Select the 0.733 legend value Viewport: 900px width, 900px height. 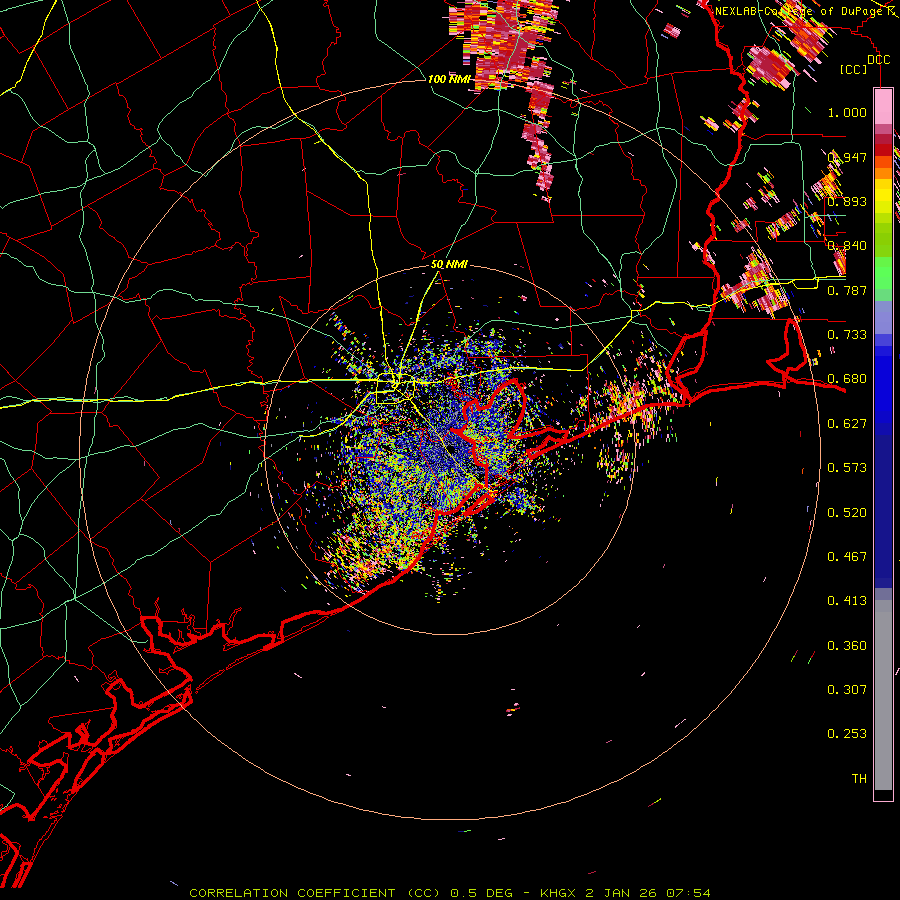click(x=847, y=334)
